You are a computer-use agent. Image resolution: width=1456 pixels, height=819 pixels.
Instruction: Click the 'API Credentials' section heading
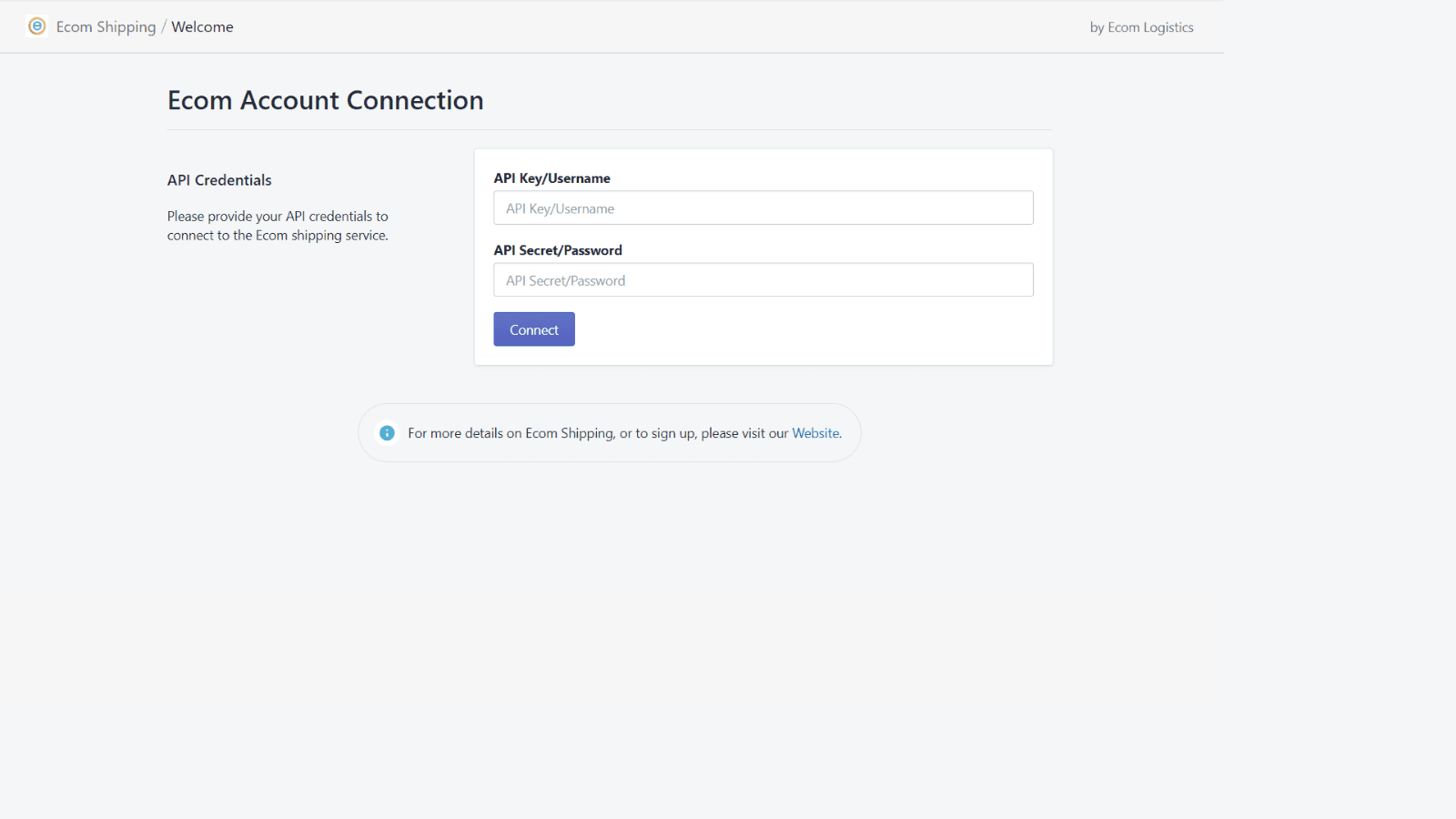[x=218, y=179]
